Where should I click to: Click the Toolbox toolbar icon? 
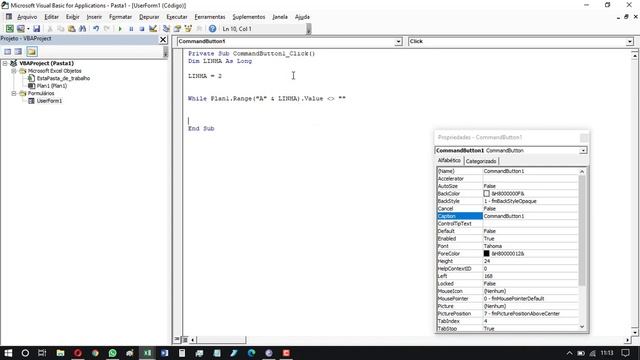point(199,29)
